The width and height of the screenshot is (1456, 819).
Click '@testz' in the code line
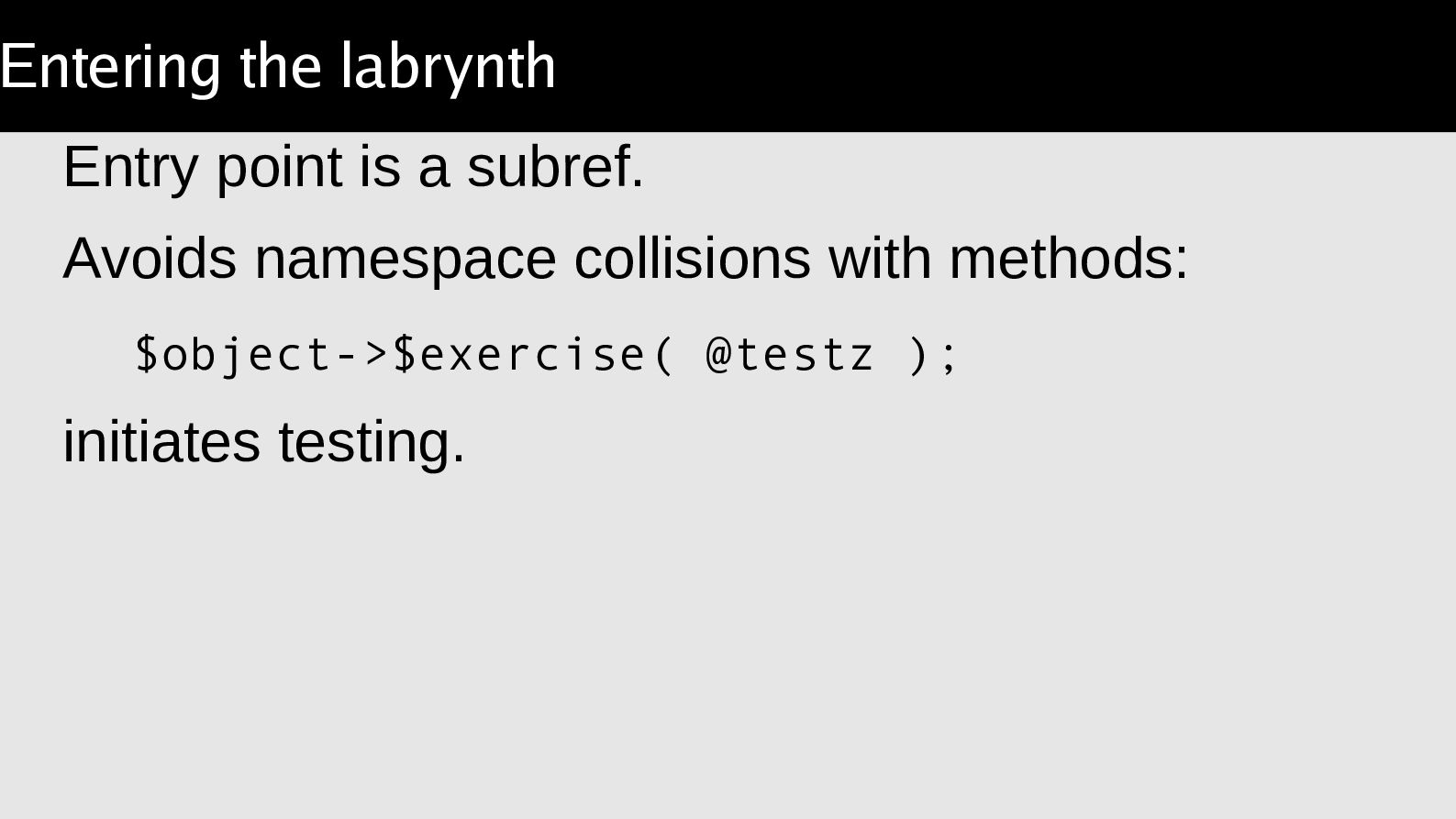pos(790,355)
